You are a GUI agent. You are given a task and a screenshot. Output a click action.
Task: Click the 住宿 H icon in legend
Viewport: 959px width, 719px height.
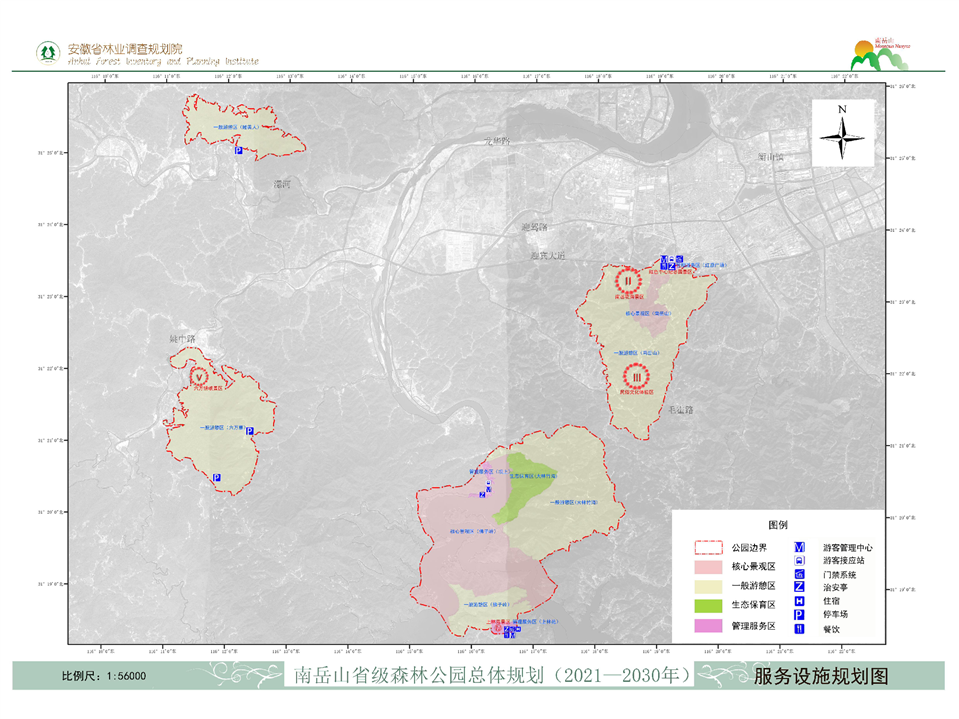pyautogui.click(x=800, y=601)
